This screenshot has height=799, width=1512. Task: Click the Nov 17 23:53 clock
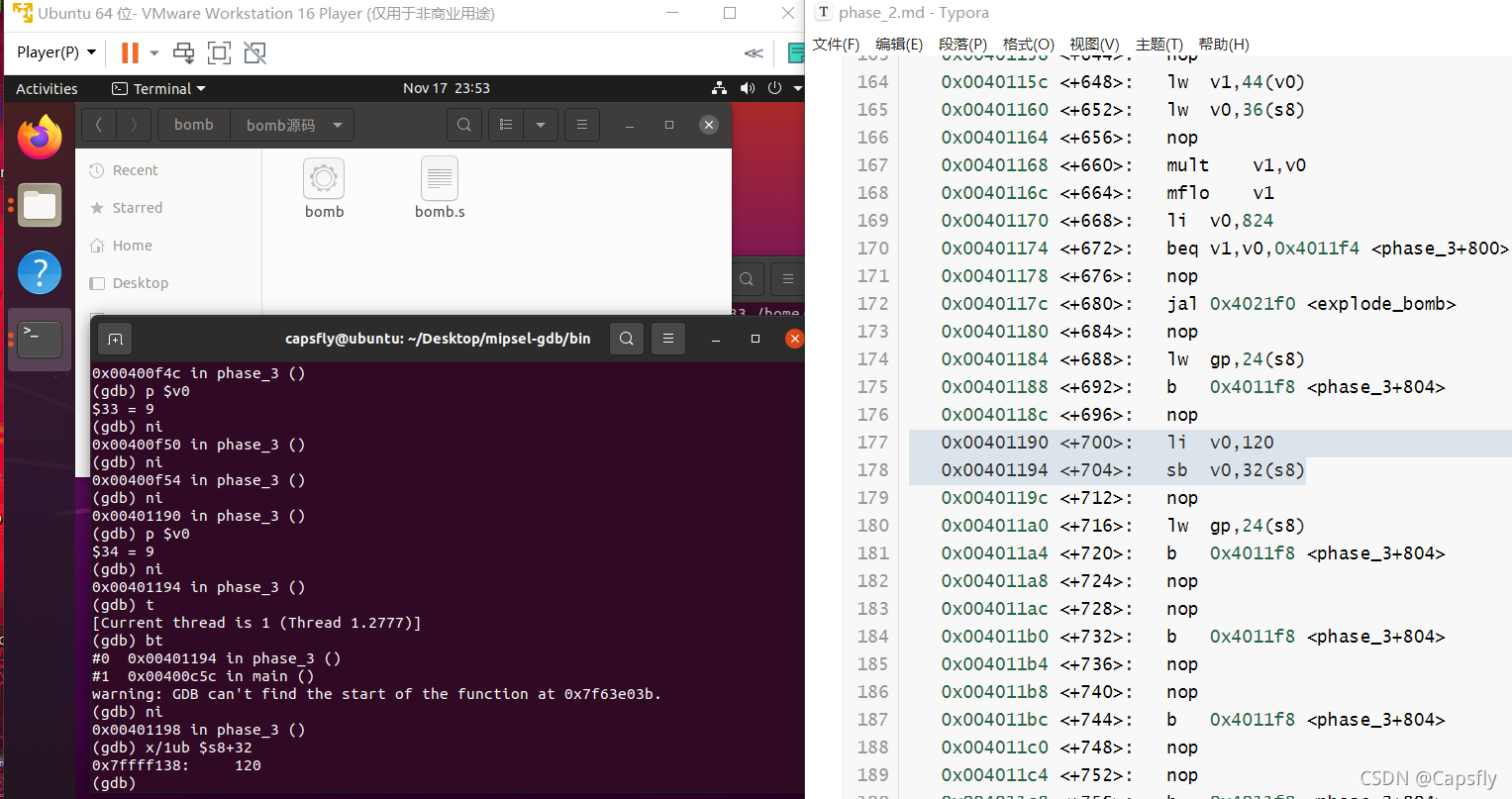pyautogui.click(x=447, y=88)
